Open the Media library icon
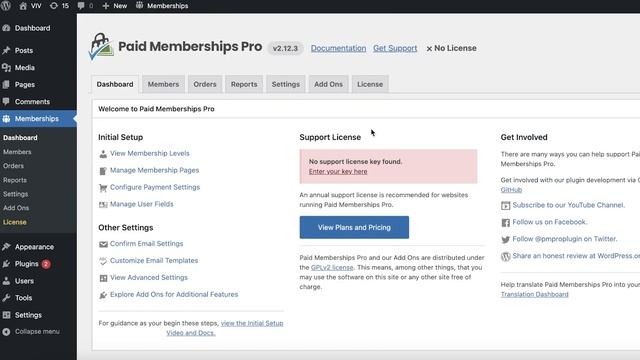The width and height of the screenshot is (640, 360). pyautogui.click(x=6, y=68)
